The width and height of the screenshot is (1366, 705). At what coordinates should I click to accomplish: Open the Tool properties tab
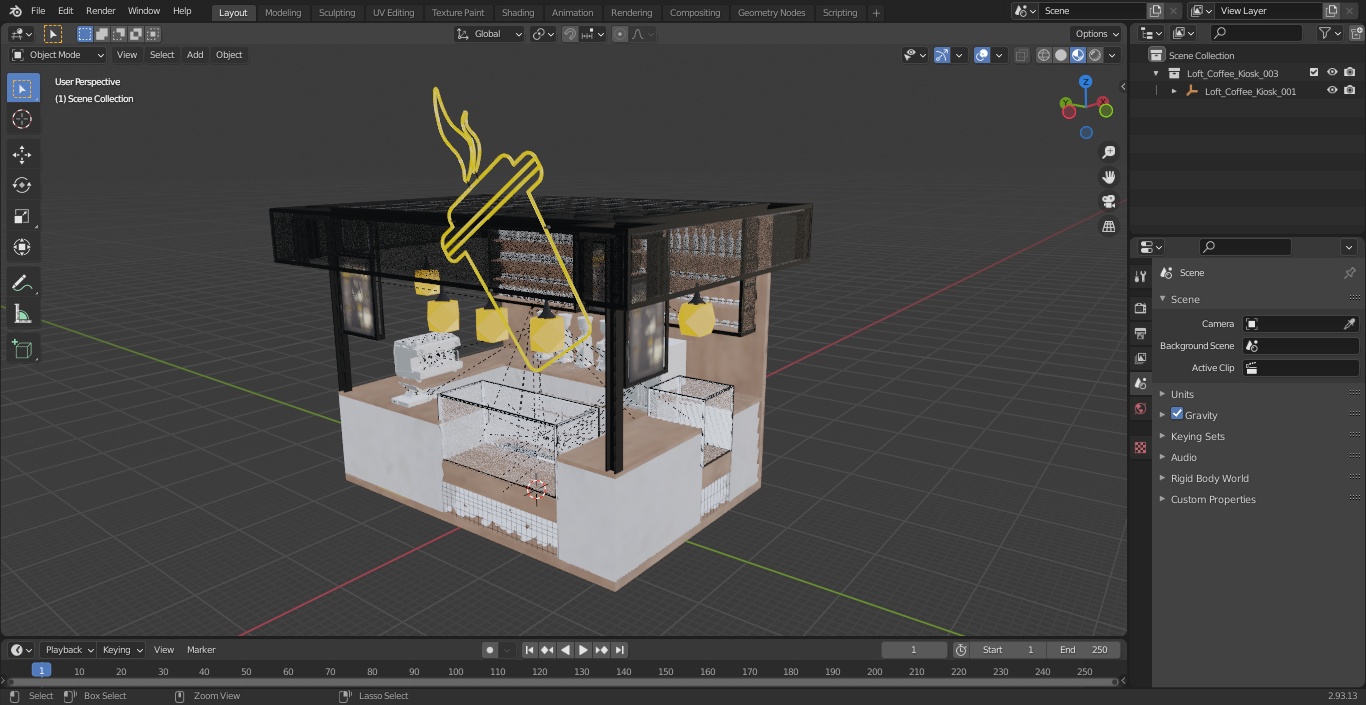tap(1140, 276)
